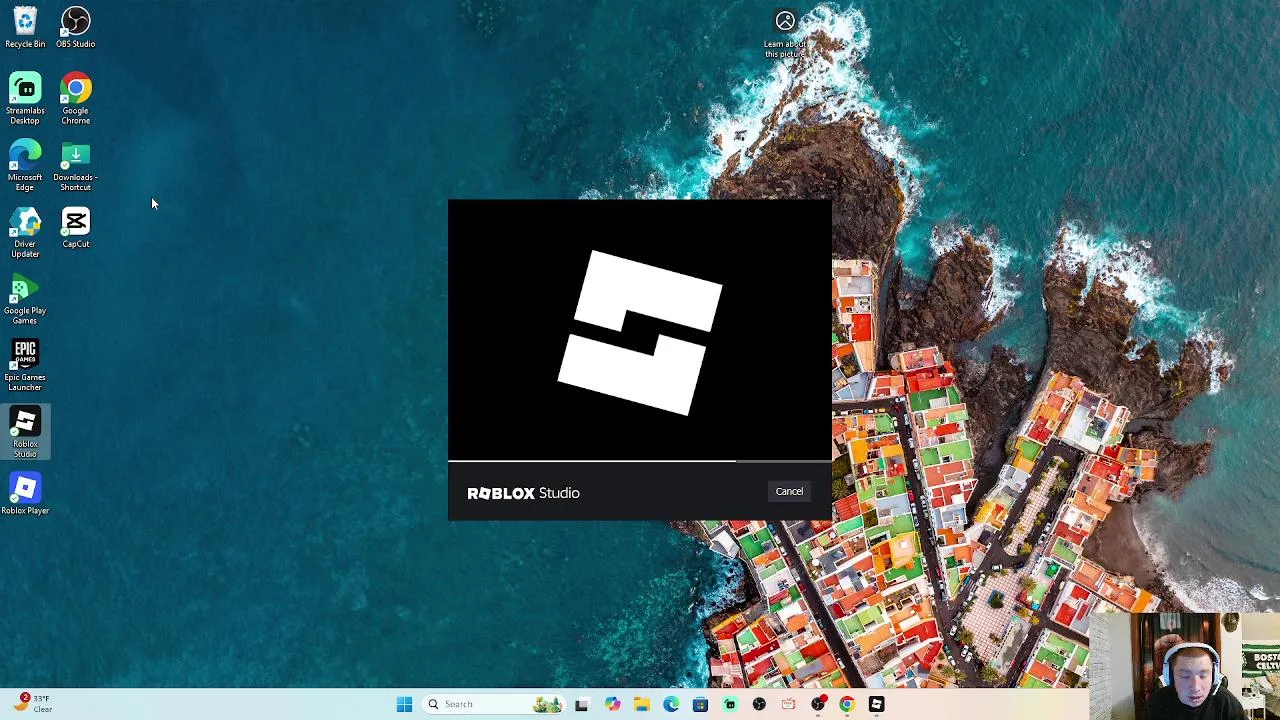Image resolution: width=1280 pixels, height=720 pixels.
Task: Select the Roblox Player desktop icon
Action: point(25,495)
